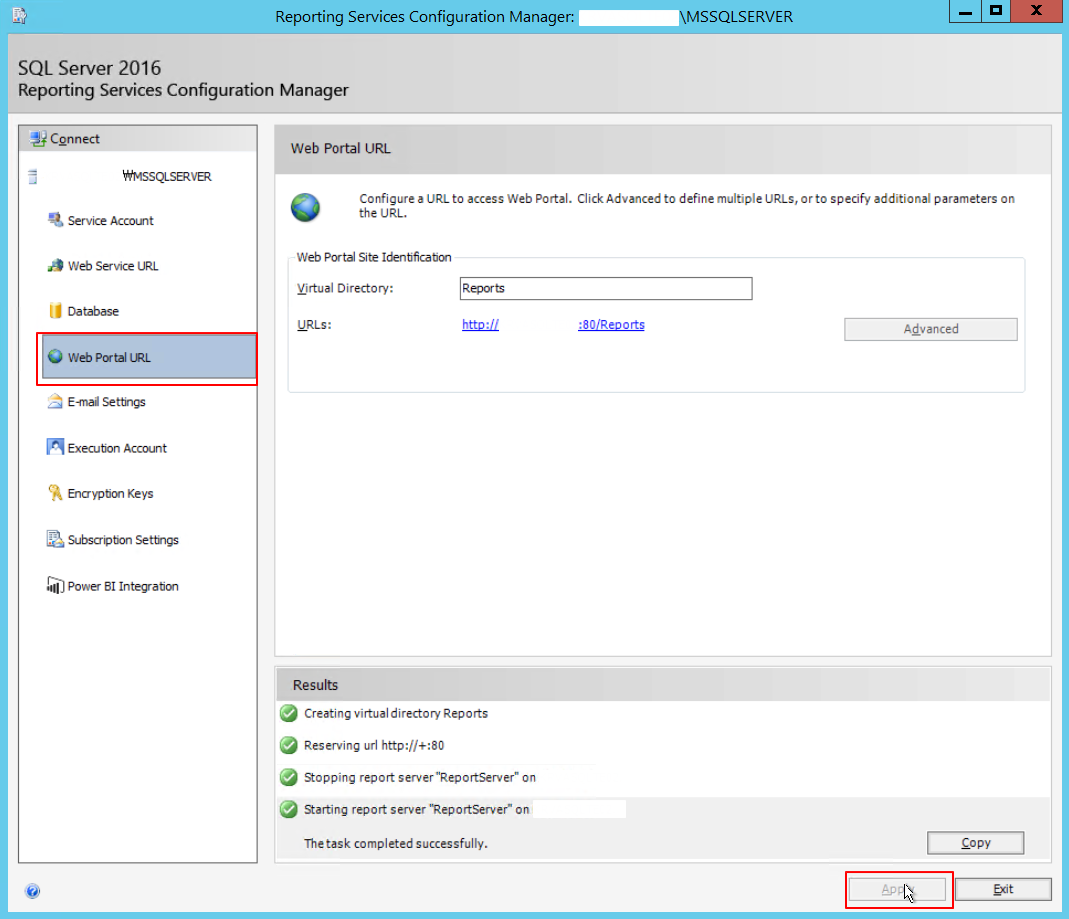Click the Web Service URL icon
Image resolution: width=1069 pixels, height=919 pixels.
click(55, 266)
